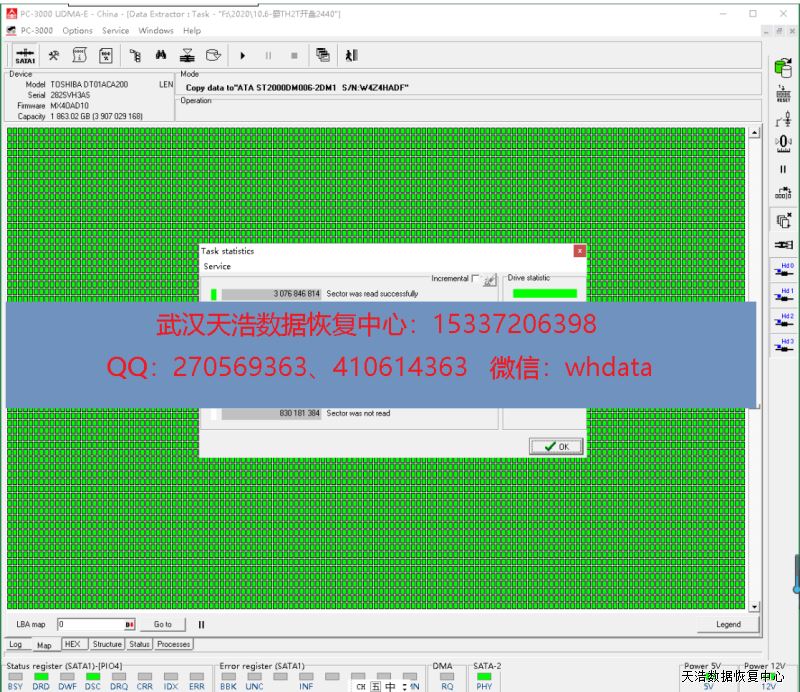Click the Legend button

coord(728,624)
